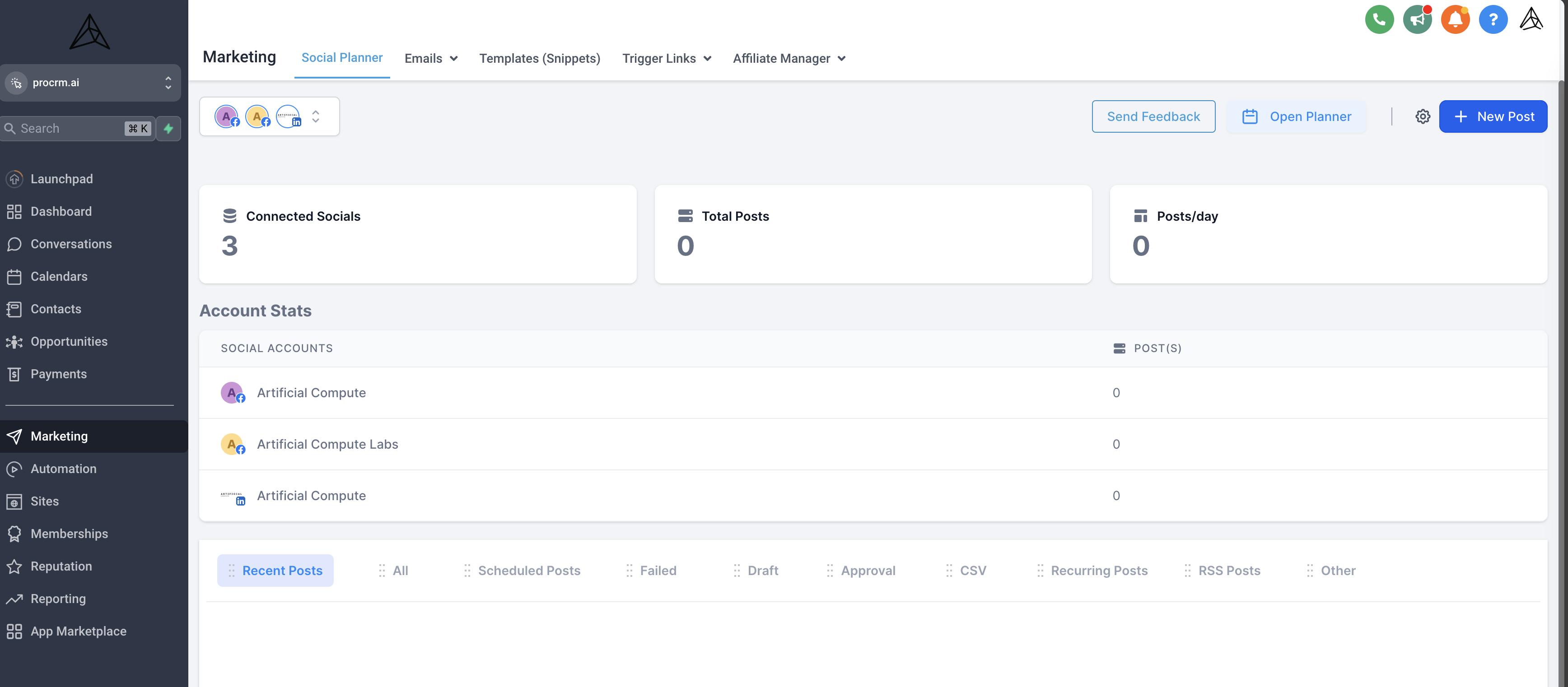Click the Artificial Compute Labs account row
Screen dimensions: 1568x687
pos(327,444)
